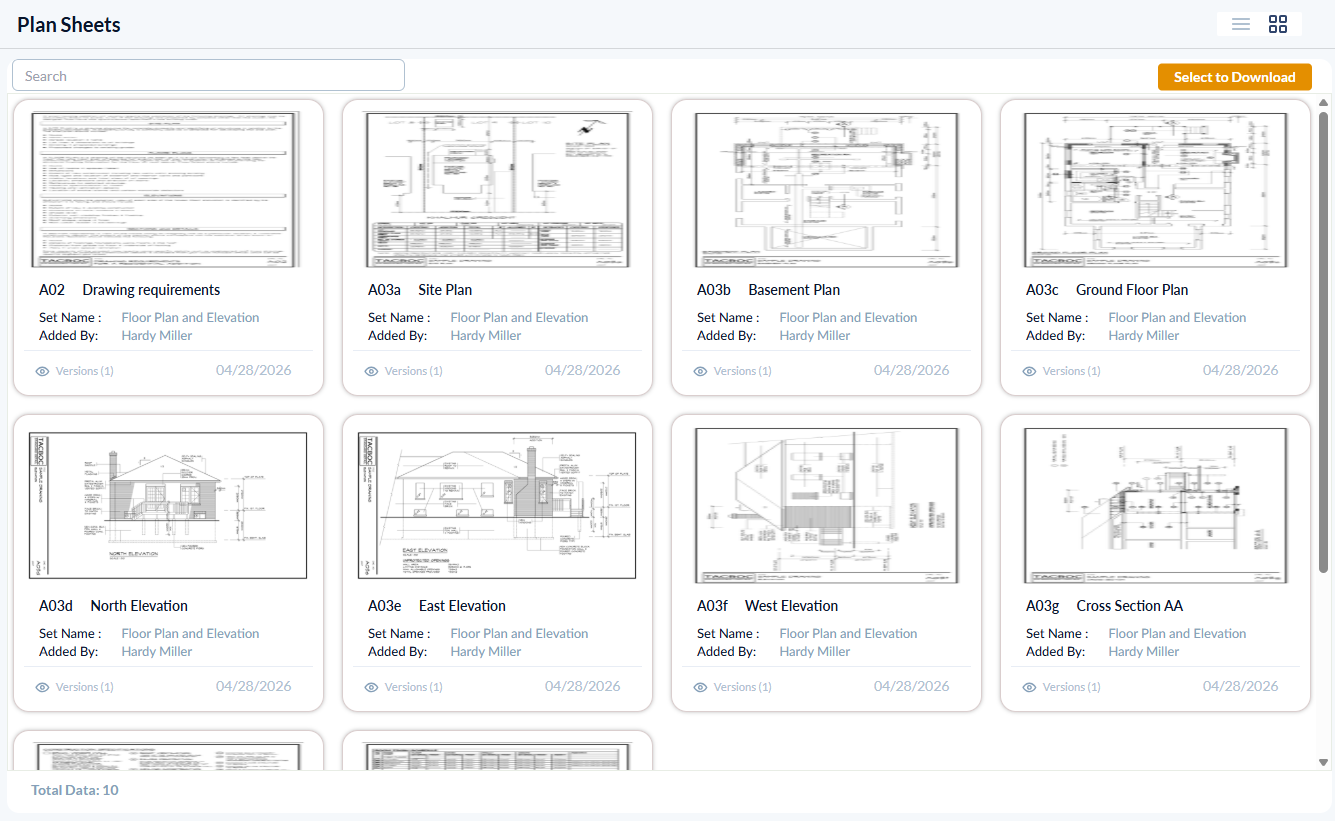Open Versions (1) for East Elevation

414,687
